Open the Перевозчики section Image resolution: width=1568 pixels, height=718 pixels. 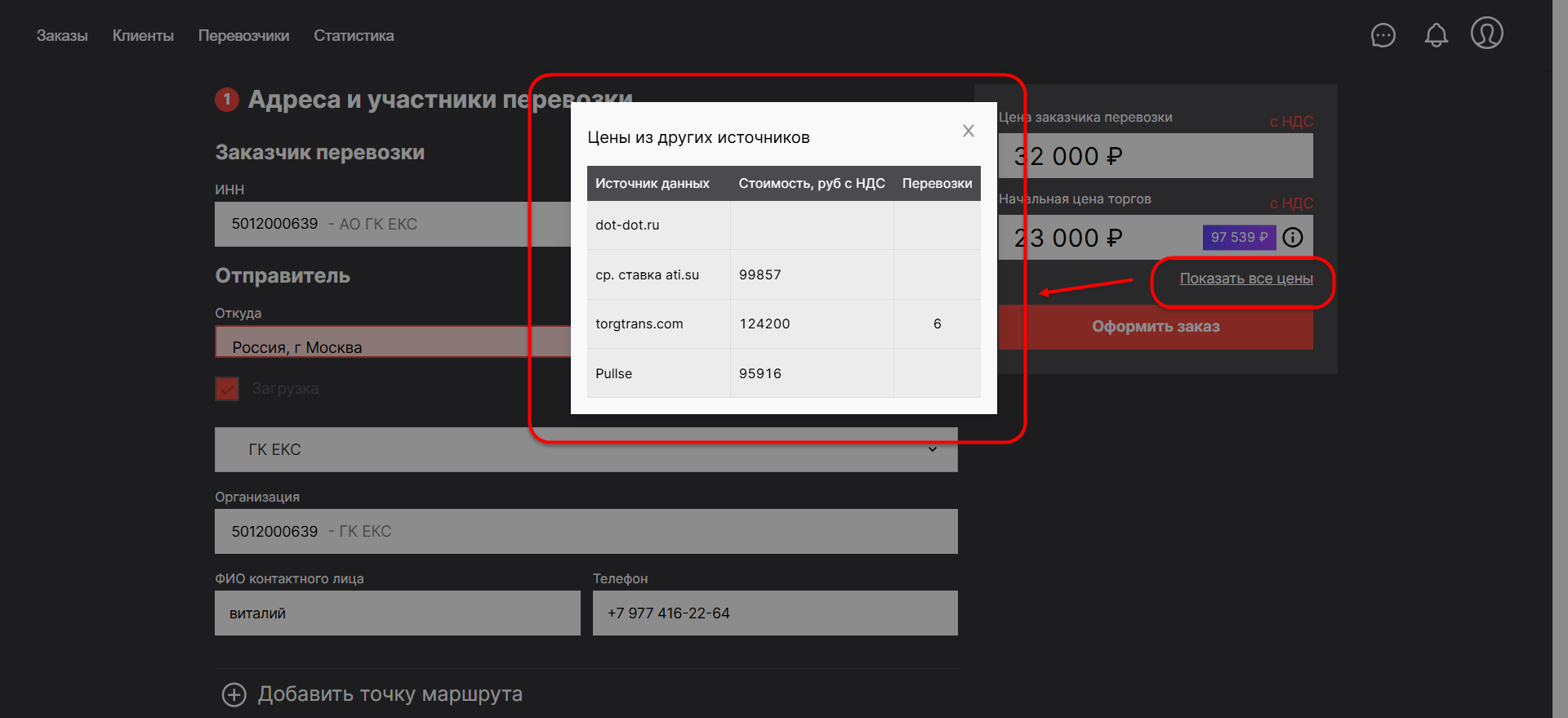243,36
